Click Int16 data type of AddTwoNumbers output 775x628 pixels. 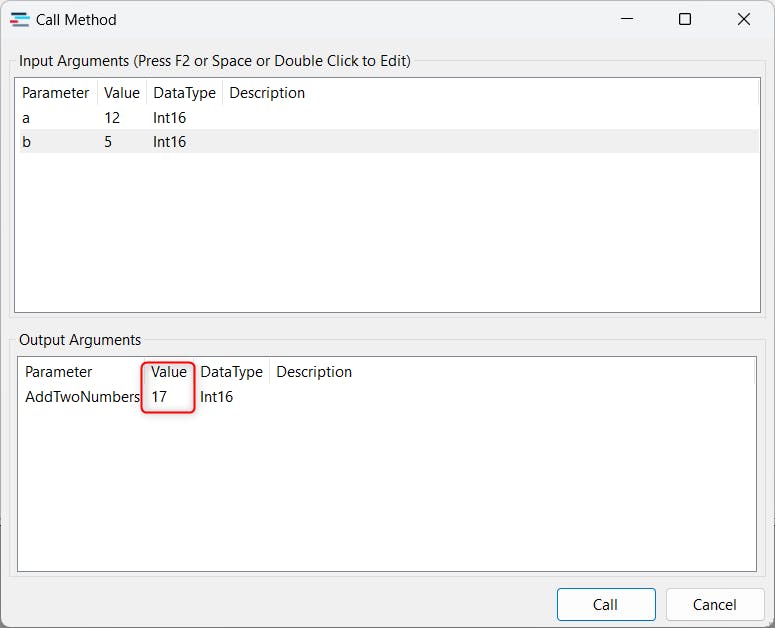pyautogui.click(x=217, y=397)
